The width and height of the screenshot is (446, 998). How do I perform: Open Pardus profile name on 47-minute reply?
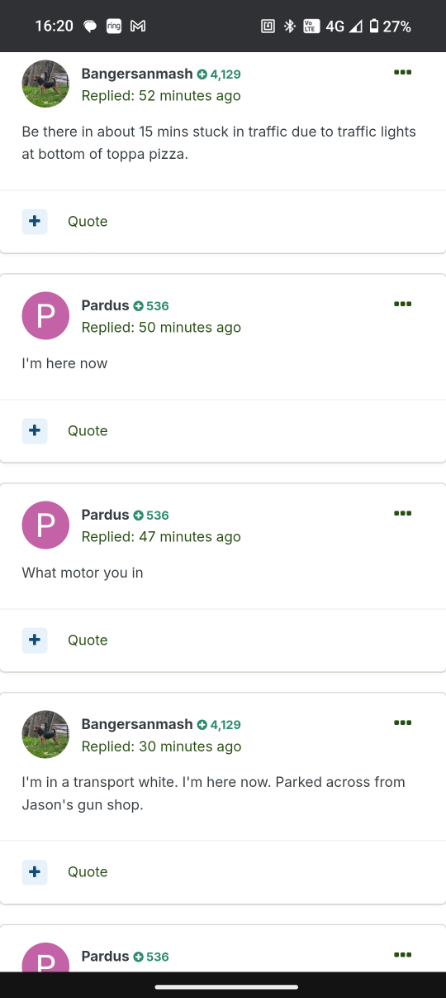[105, 514]
